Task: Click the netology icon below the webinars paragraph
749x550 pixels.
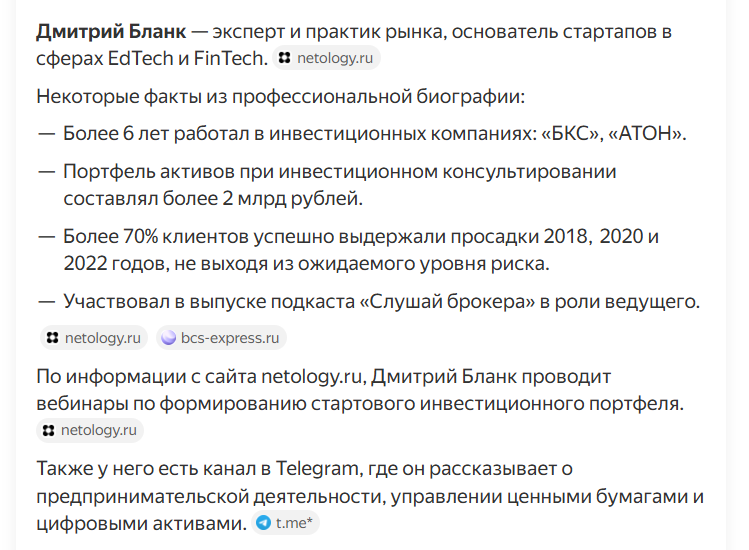Action: (48, 431)
